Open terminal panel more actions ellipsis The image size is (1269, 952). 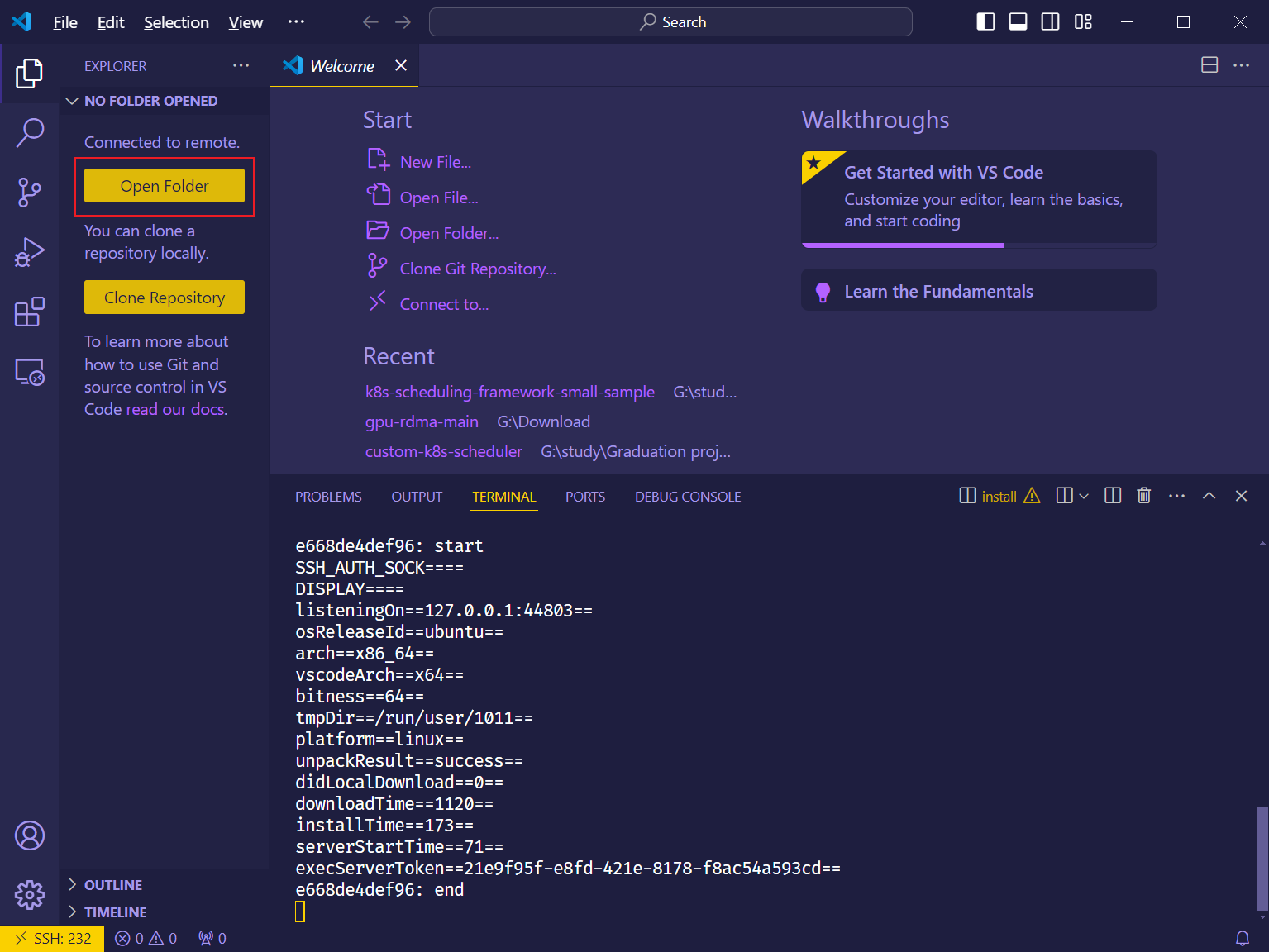pyautogui.click(x=1176, y=496)
